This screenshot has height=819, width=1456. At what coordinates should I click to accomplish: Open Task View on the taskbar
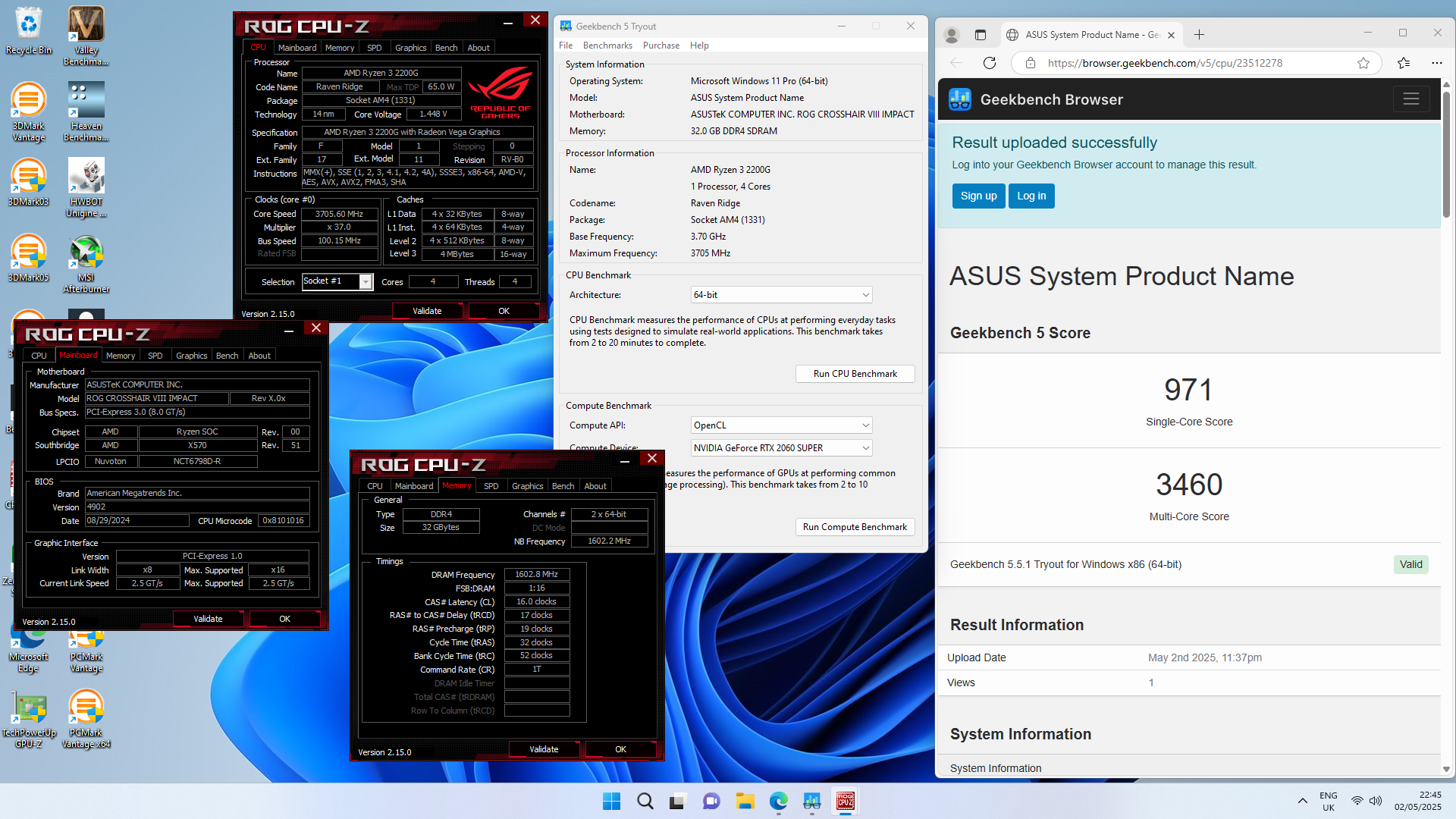(x=678, y=801)
